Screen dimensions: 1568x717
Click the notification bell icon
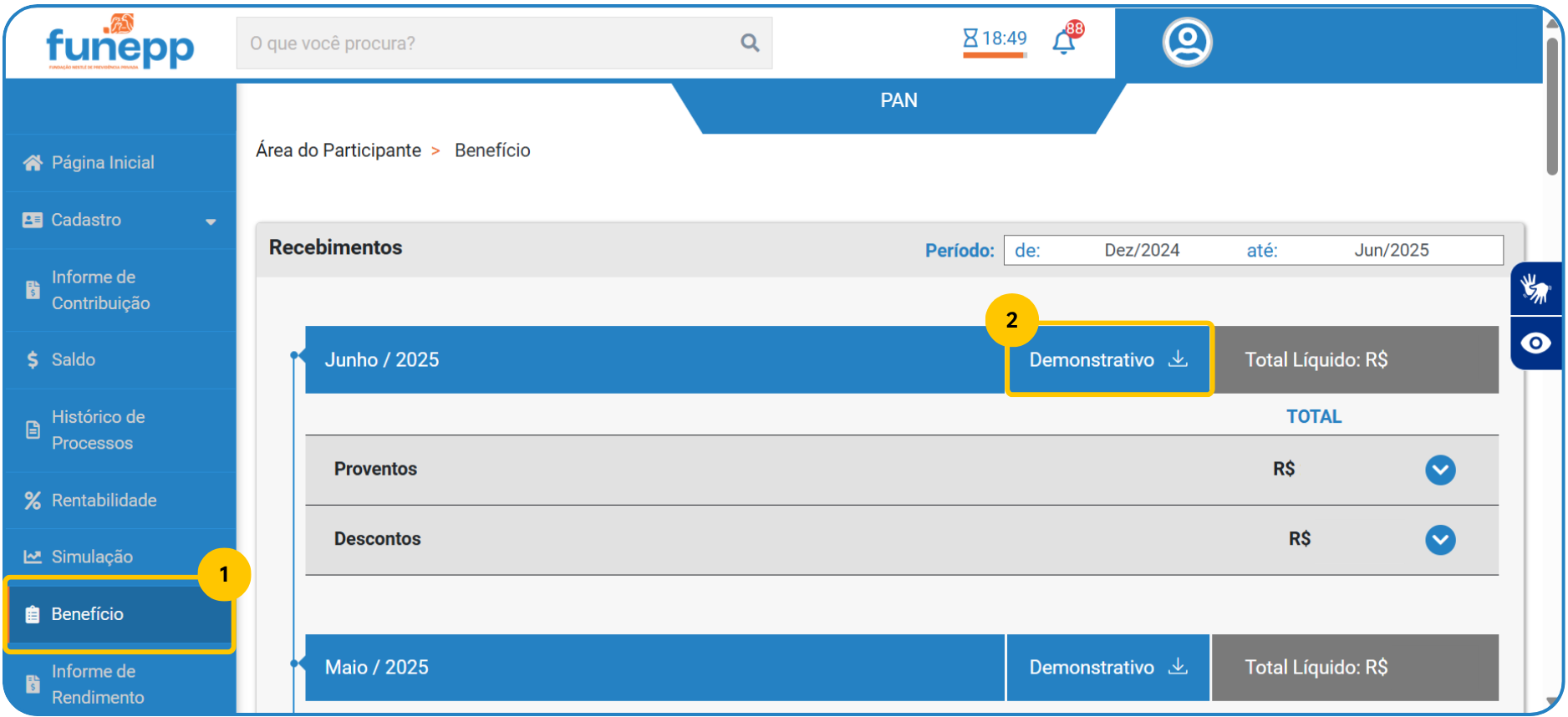(x=1063, y=42)
